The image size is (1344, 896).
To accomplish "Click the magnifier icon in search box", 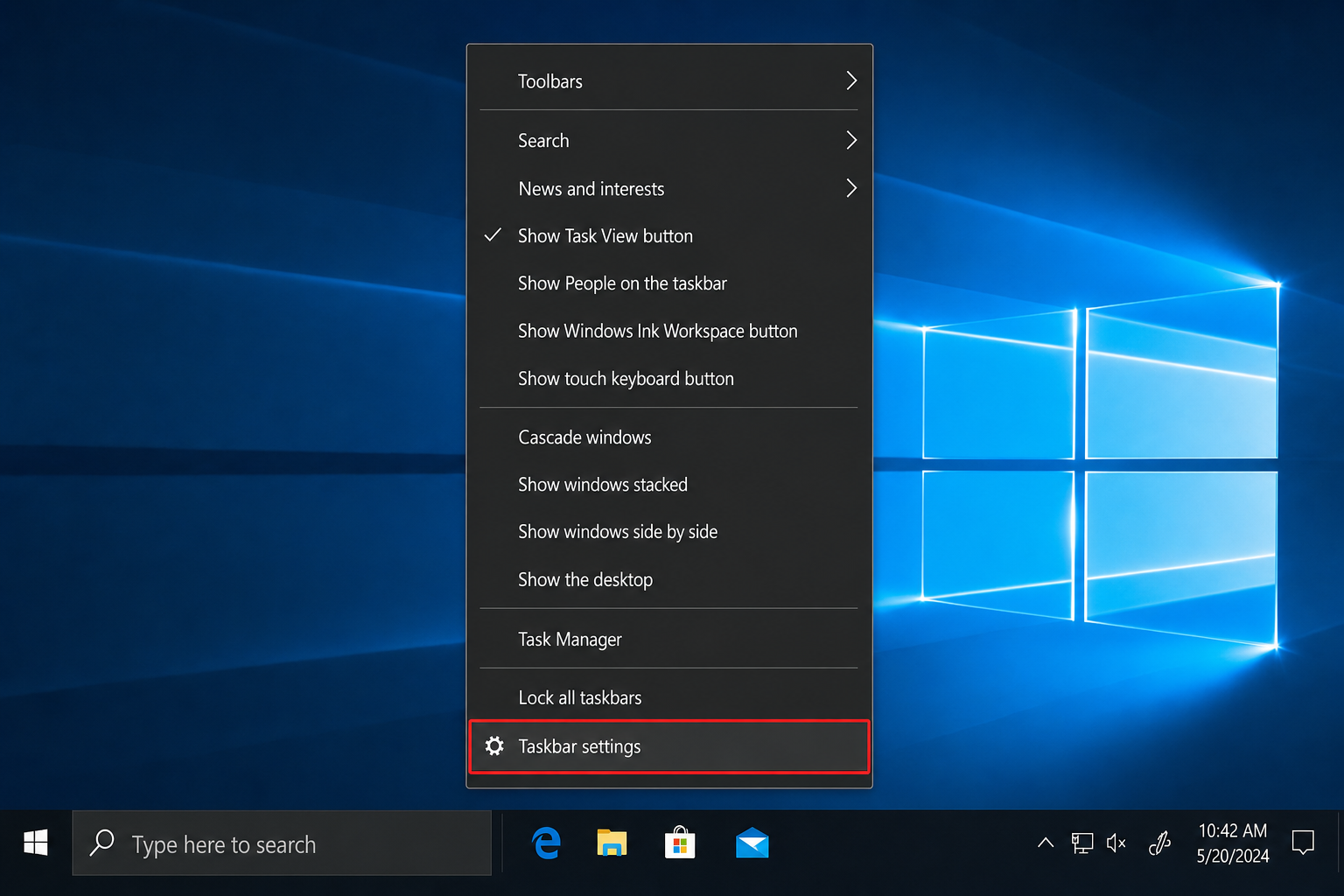I will pos(102,843).
